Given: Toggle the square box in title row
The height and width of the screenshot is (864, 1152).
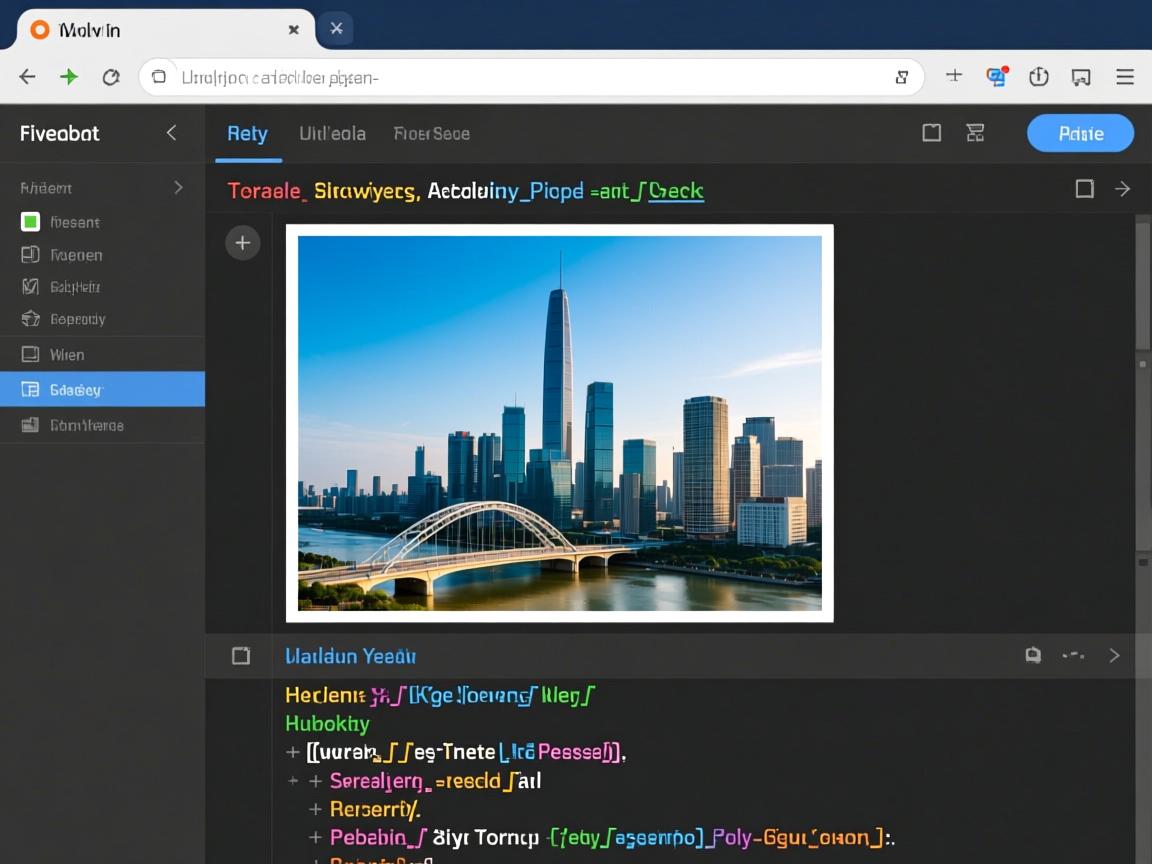Looking at the screenshot, I should tap(1084, 189).
